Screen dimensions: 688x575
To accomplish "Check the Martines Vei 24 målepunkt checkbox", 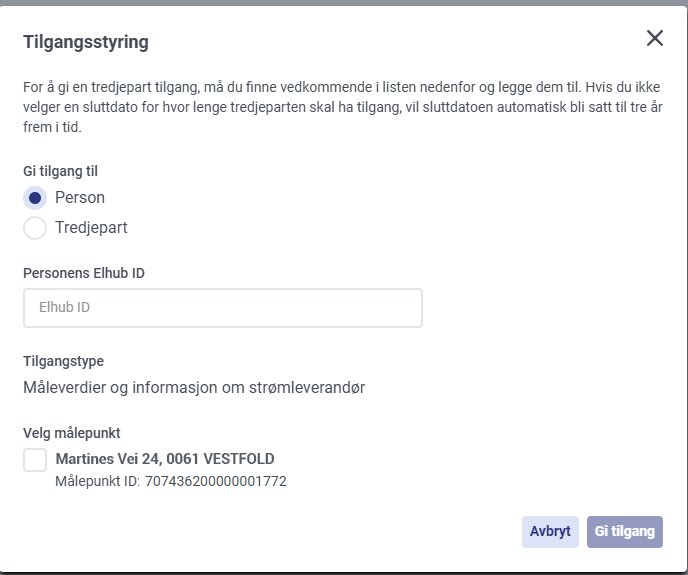I will (35, 460).
